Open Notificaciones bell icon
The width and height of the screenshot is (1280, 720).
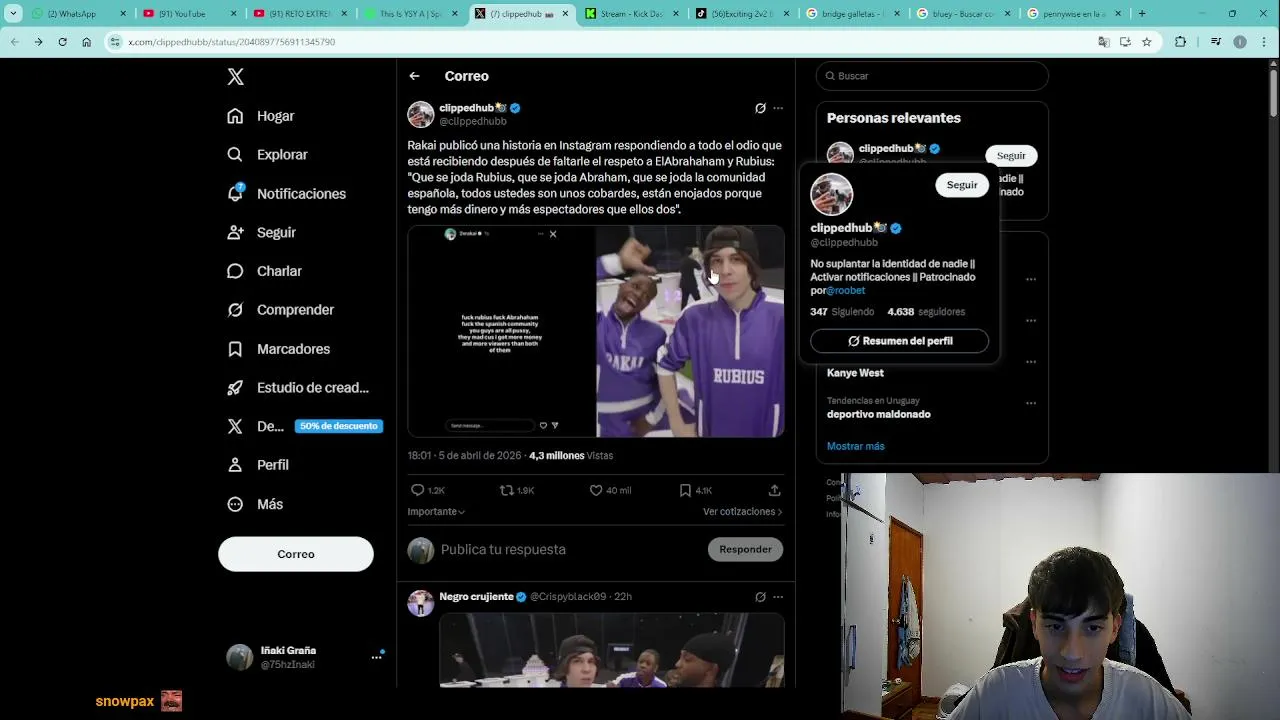pos(235,193)
